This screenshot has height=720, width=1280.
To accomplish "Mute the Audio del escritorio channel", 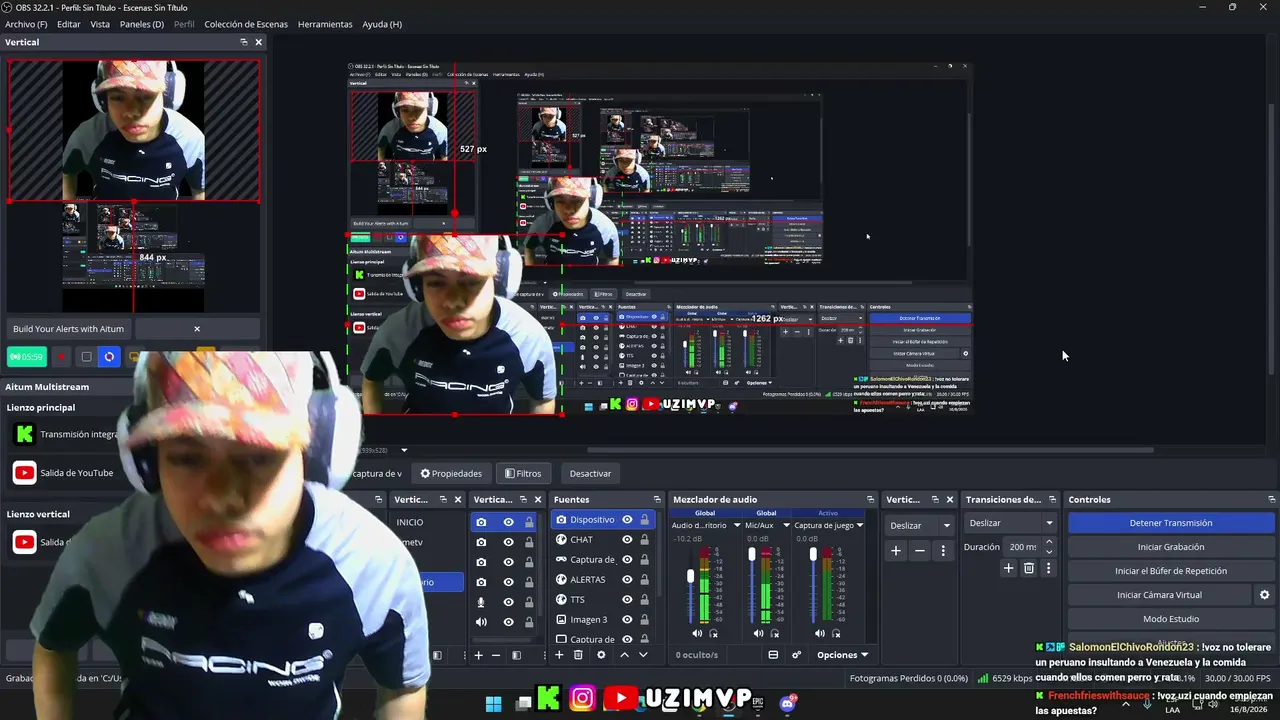I will (697, 633).
